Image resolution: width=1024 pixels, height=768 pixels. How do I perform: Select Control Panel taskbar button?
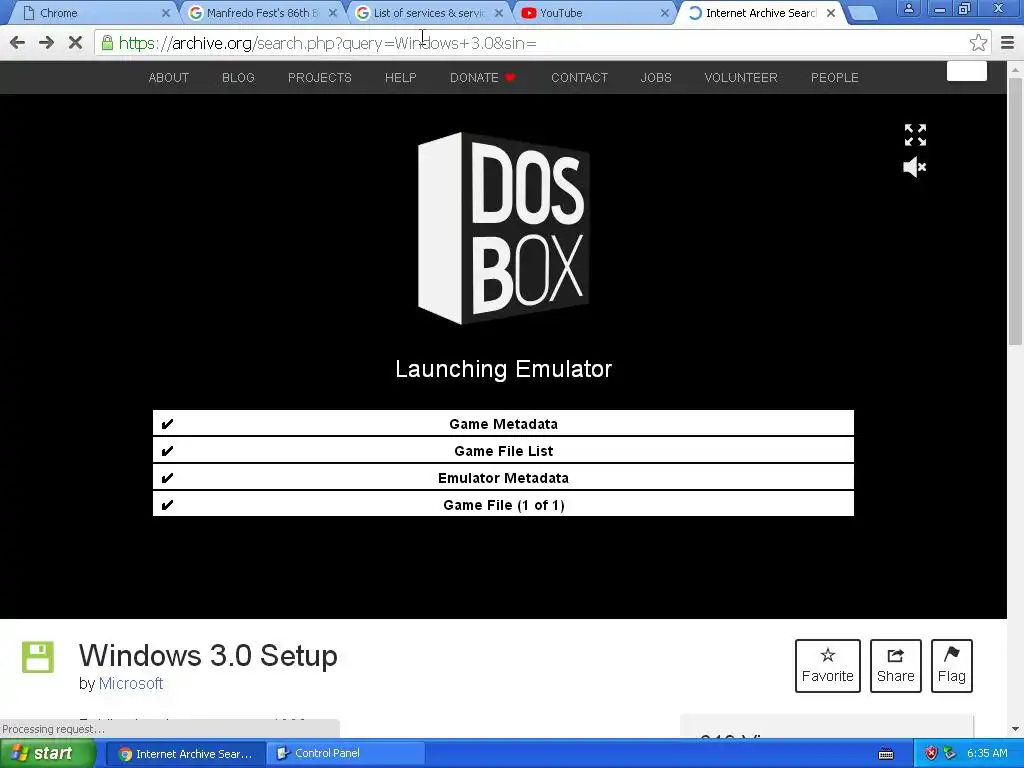click(x=346, y=754)
